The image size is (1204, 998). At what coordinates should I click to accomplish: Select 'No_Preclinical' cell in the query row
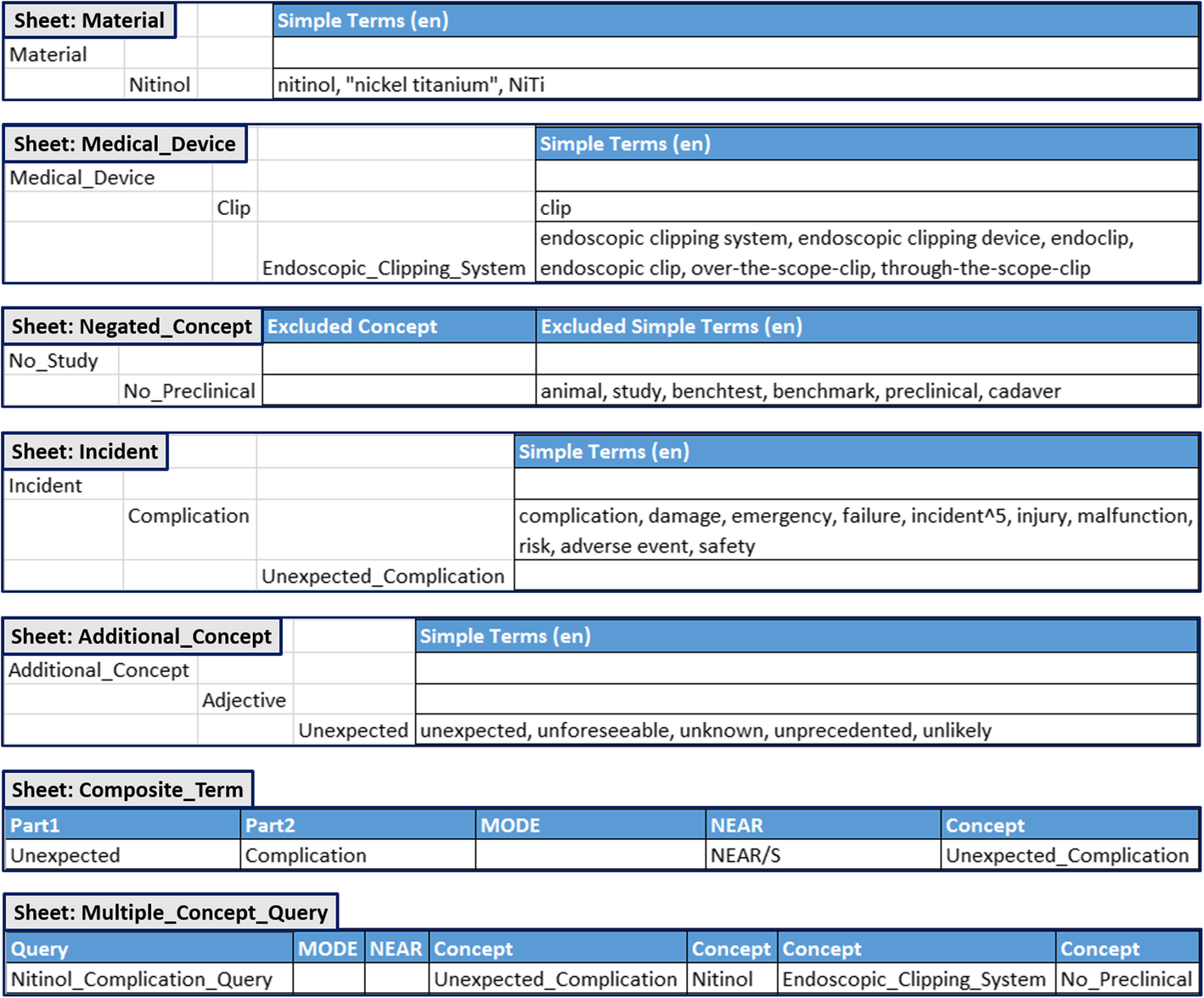coord(1128,979)
